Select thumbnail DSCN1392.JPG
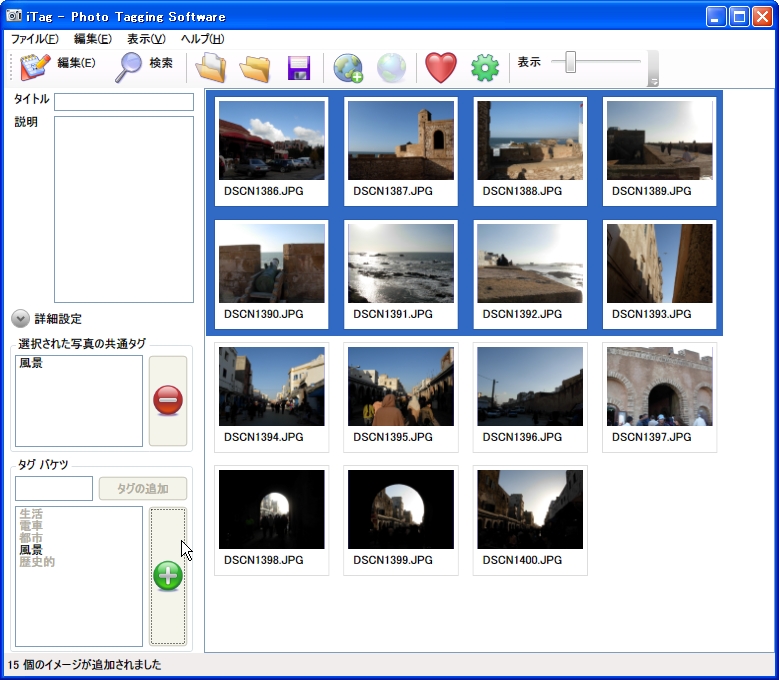 point(530,274)
